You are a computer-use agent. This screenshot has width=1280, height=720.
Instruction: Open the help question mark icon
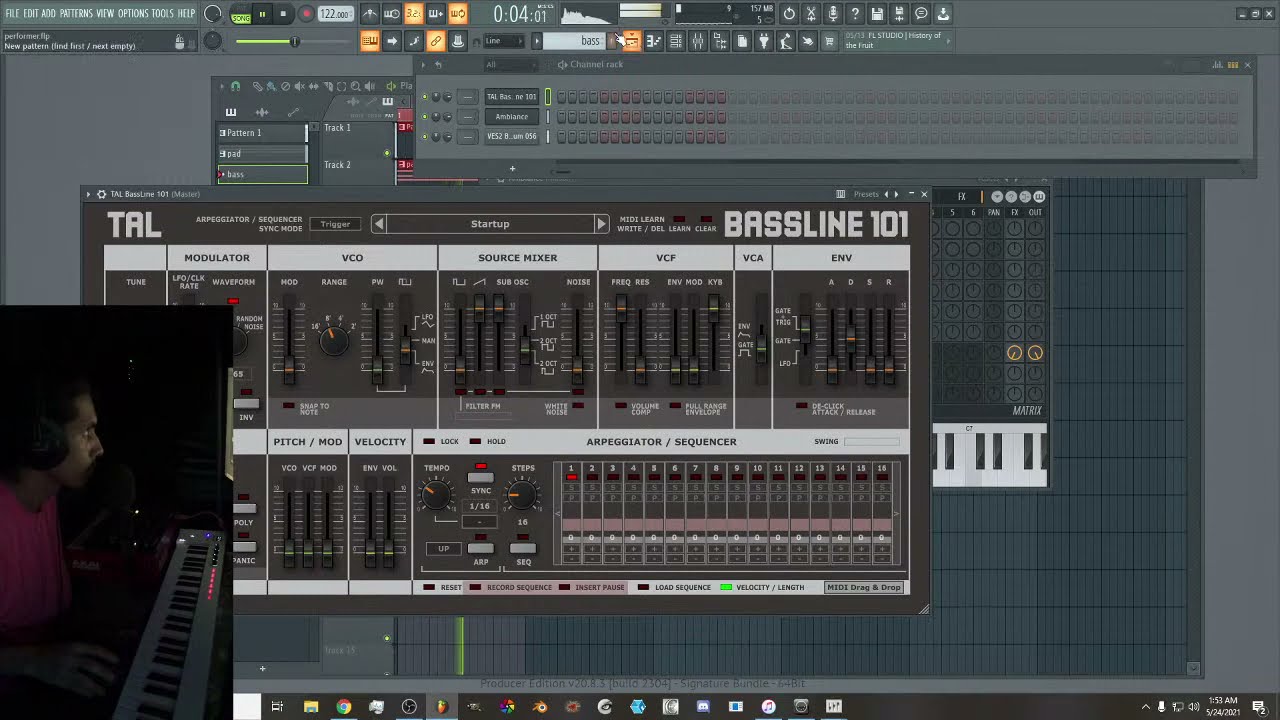point(855,14)
